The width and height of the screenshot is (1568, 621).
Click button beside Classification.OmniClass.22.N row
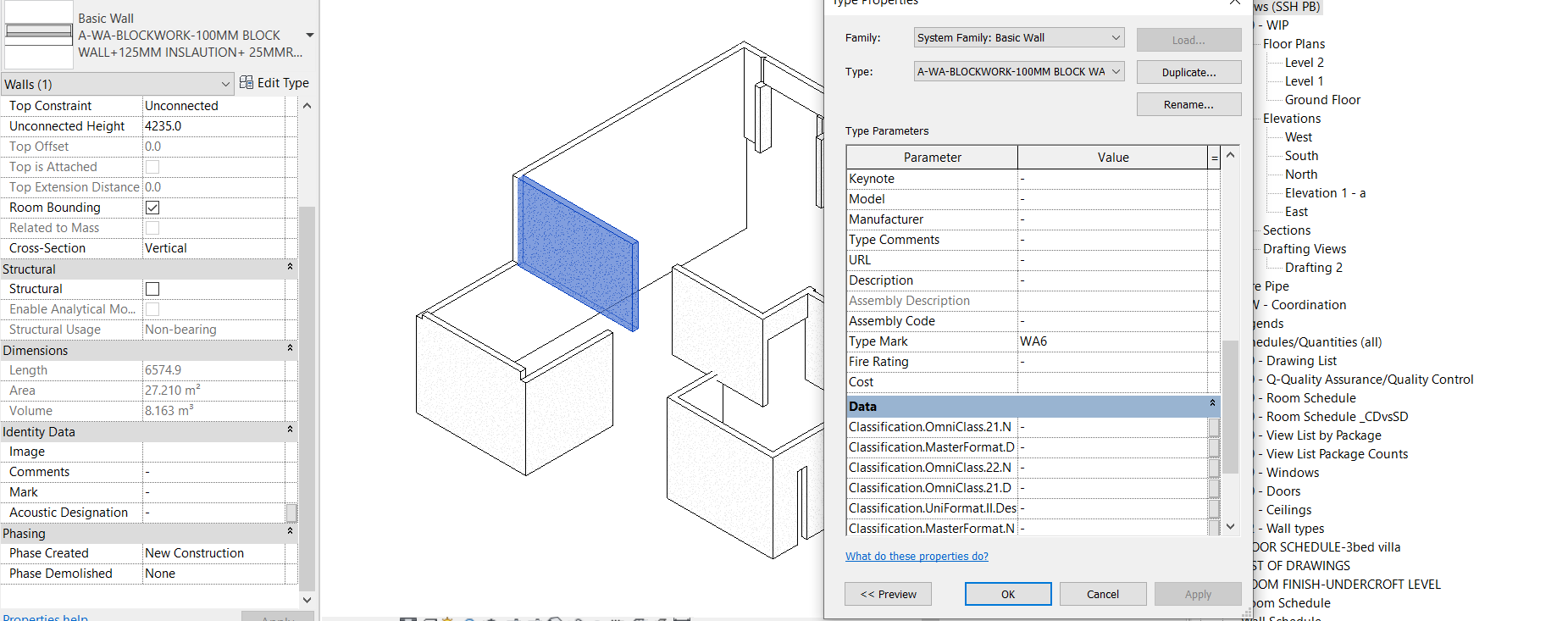1214,468
